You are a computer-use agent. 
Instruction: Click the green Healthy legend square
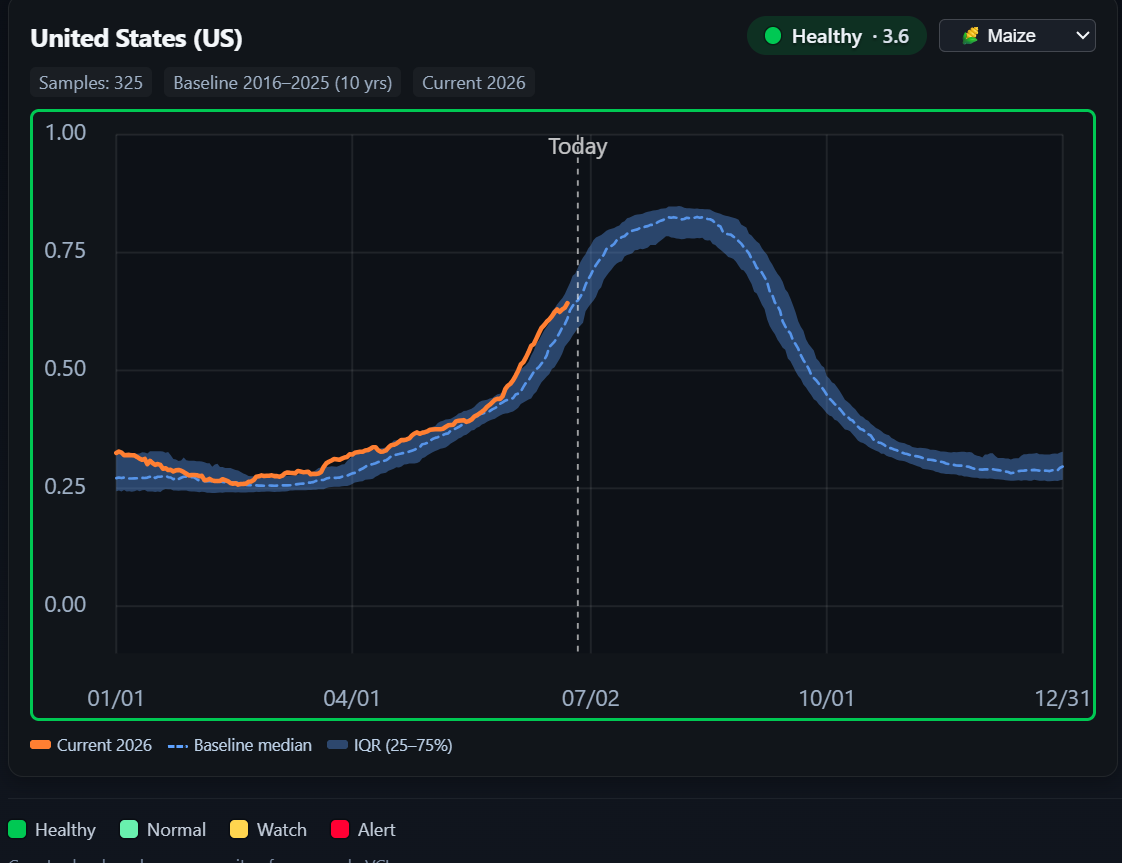[x=17, y=829]
